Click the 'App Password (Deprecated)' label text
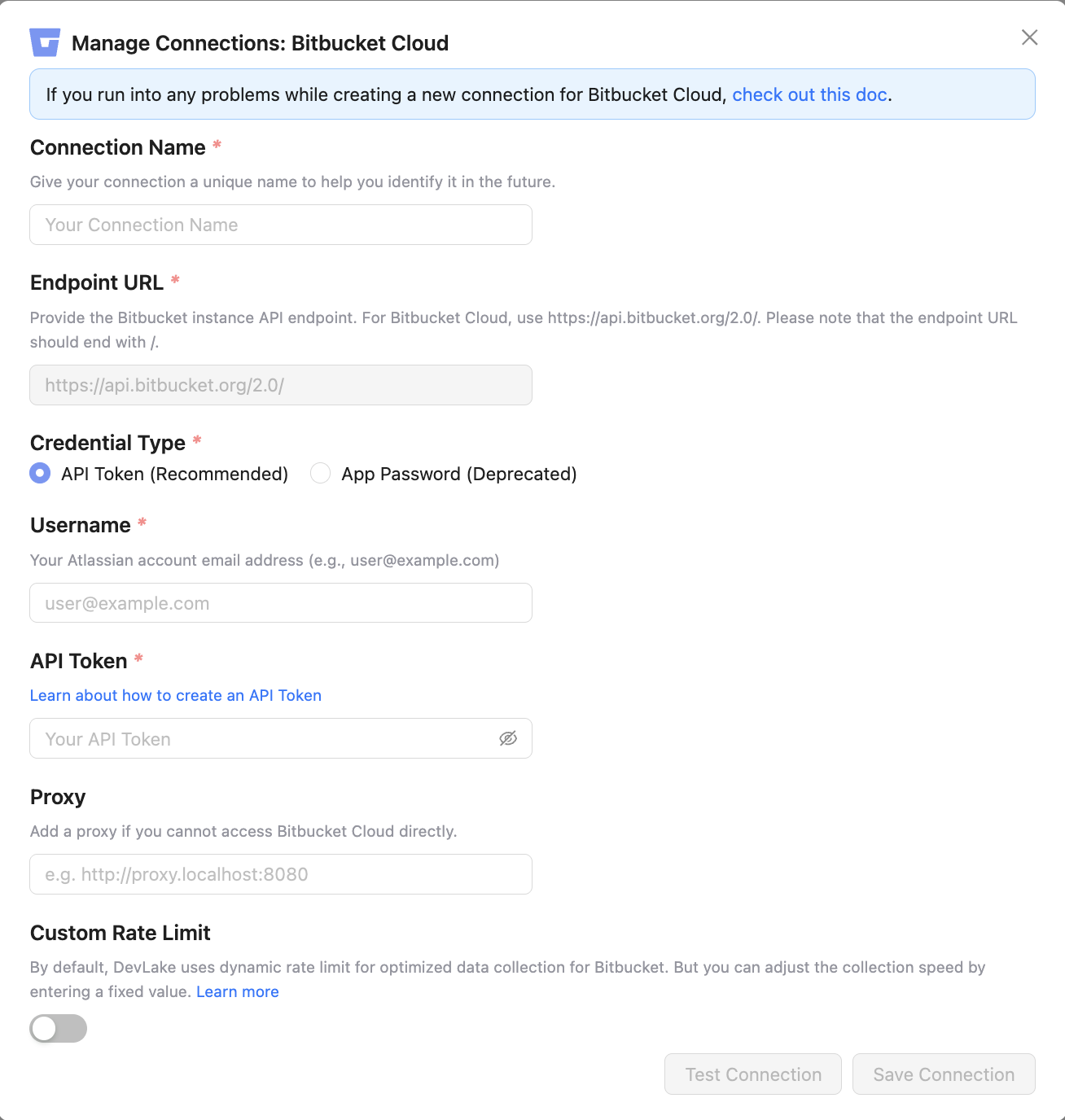The width and height of the screenshot is (1065, 1120). [x=459, y=474]
